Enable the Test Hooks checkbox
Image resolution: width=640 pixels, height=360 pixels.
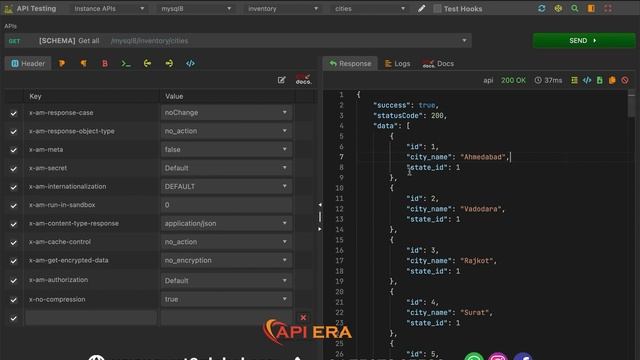[437, 9]
